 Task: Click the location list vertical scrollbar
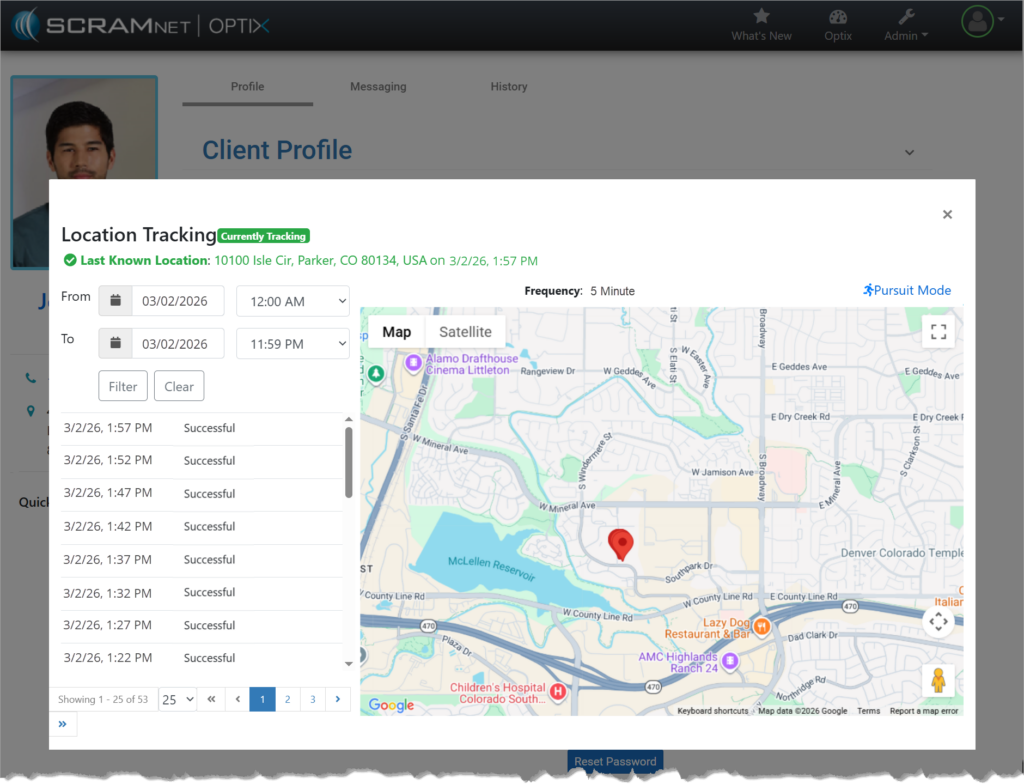pyautogui.click(x=348, y=463)
